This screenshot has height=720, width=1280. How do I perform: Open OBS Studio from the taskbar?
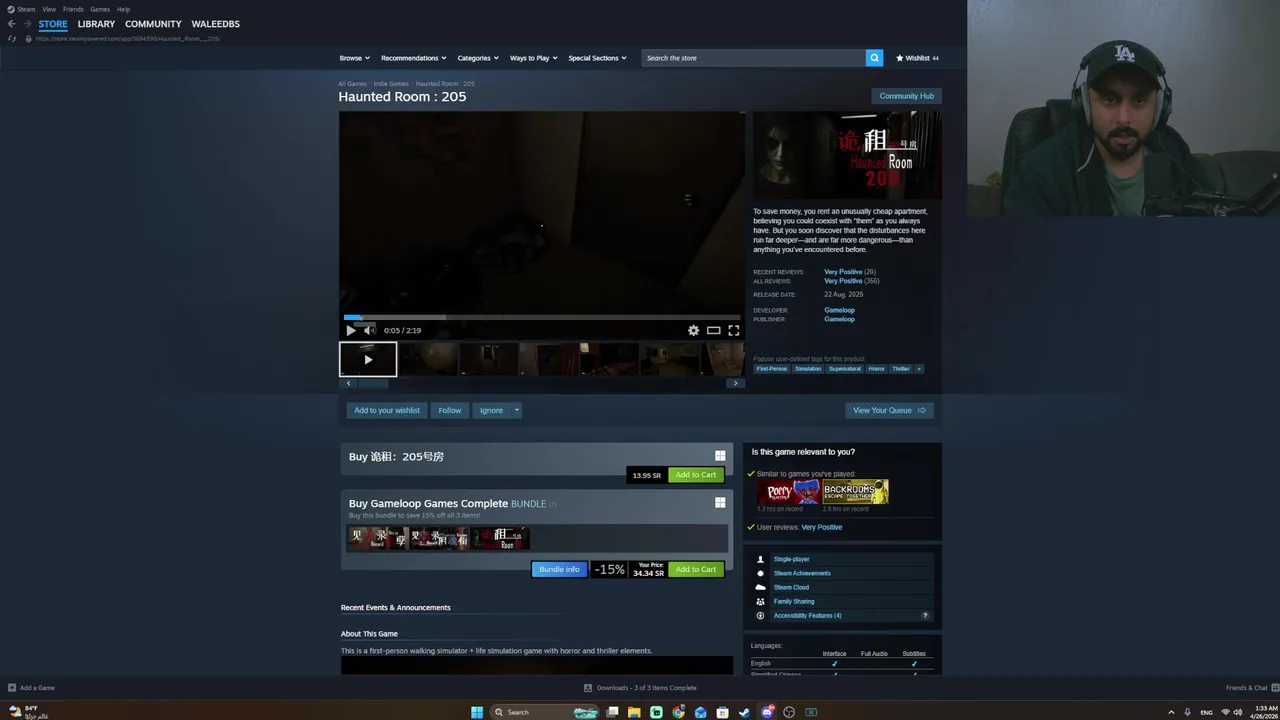(x=789, y=712)
